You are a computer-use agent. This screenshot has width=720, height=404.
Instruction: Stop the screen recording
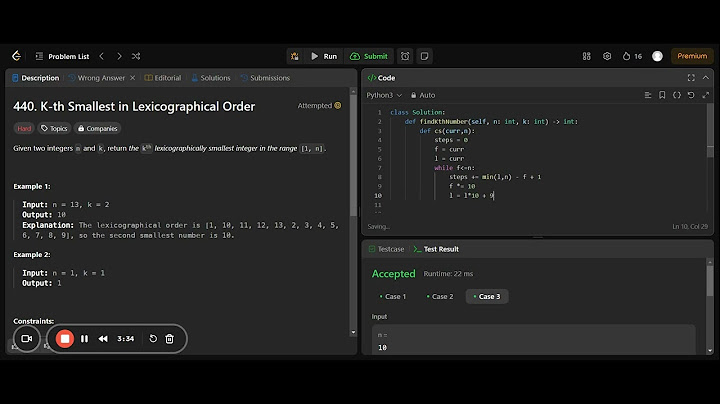pyautogui.click(x=65, y=339)
